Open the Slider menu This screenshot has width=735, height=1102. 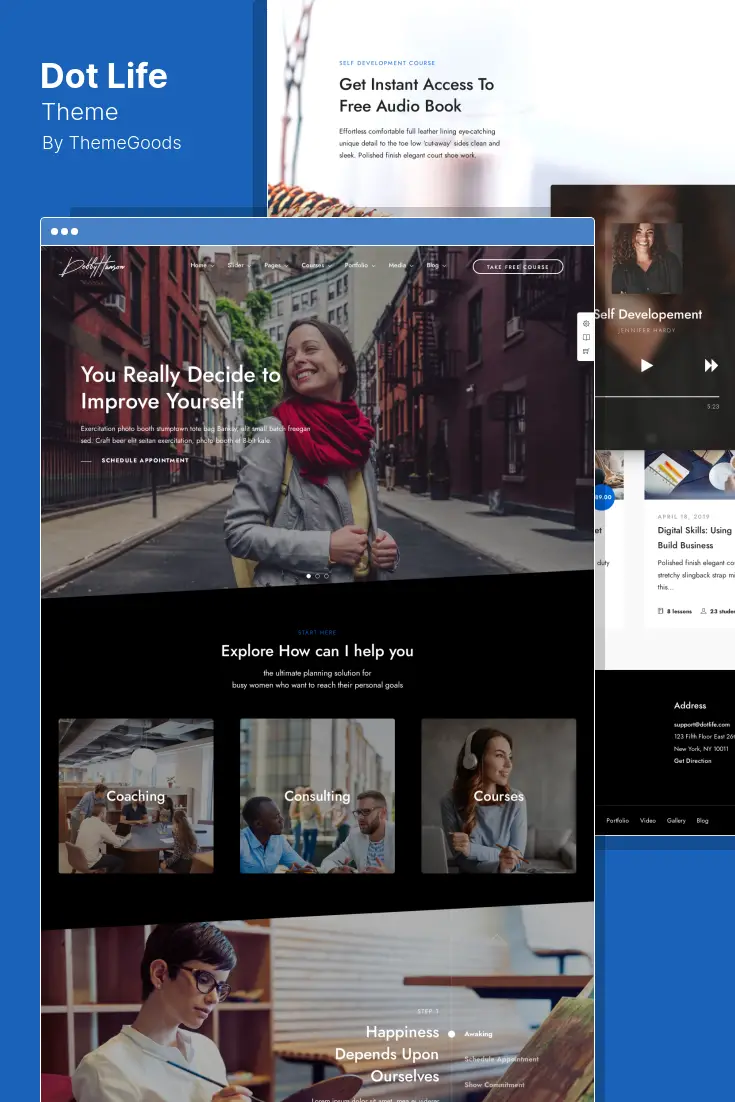[239, 266]
